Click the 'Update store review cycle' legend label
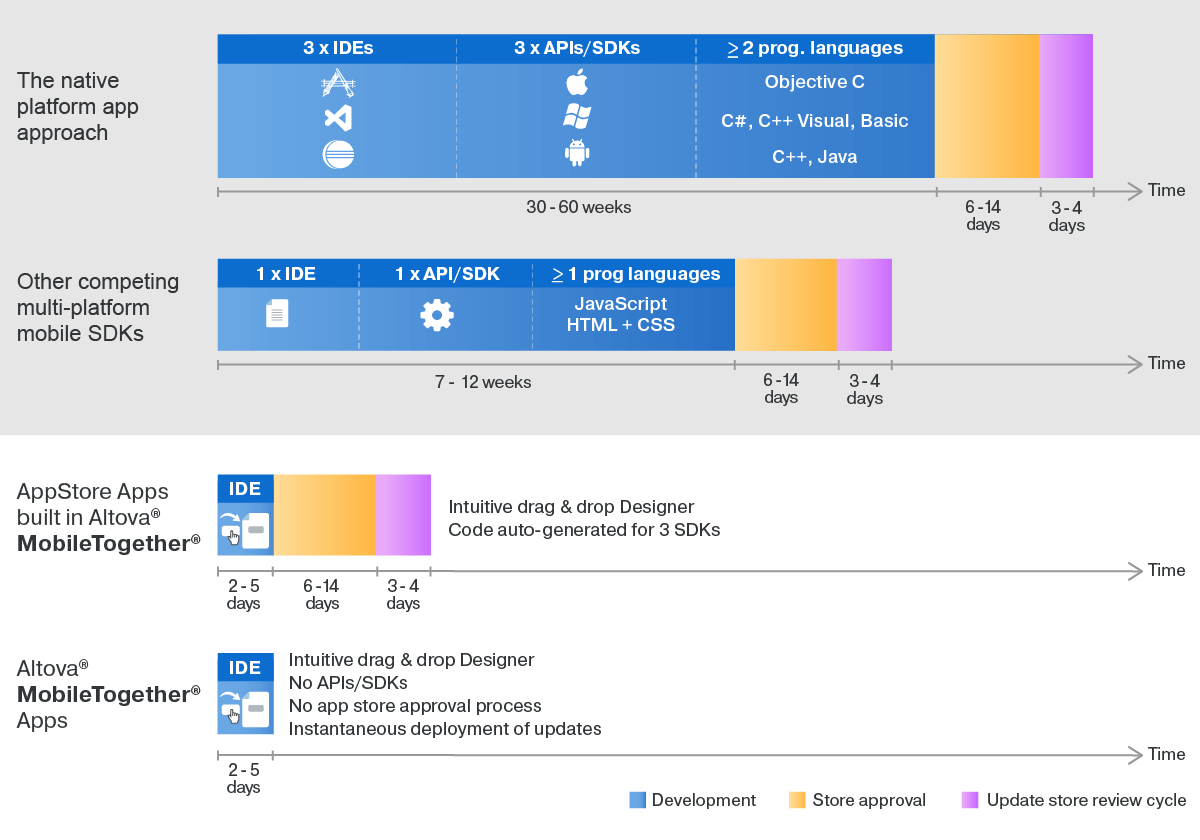 coord(1086,800)
